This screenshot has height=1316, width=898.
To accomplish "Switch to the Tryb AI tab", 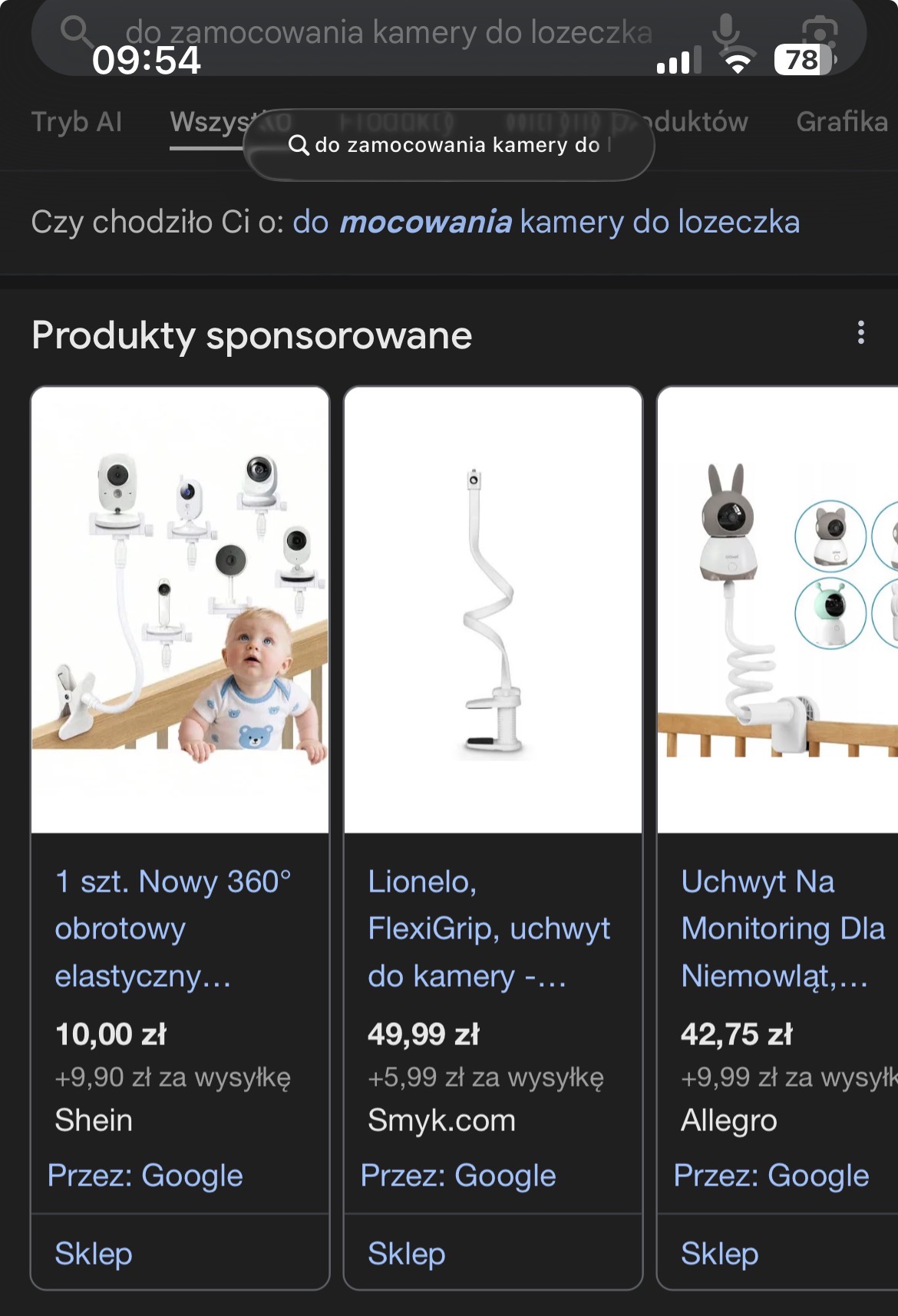I will coord(77,122).
